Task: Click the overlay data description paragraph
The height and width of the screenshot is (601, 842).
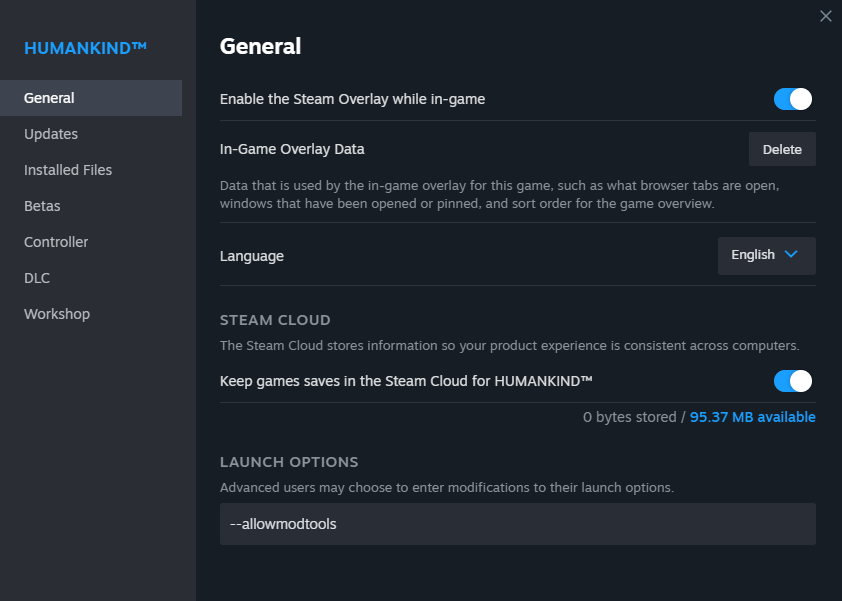Action: 499,194
